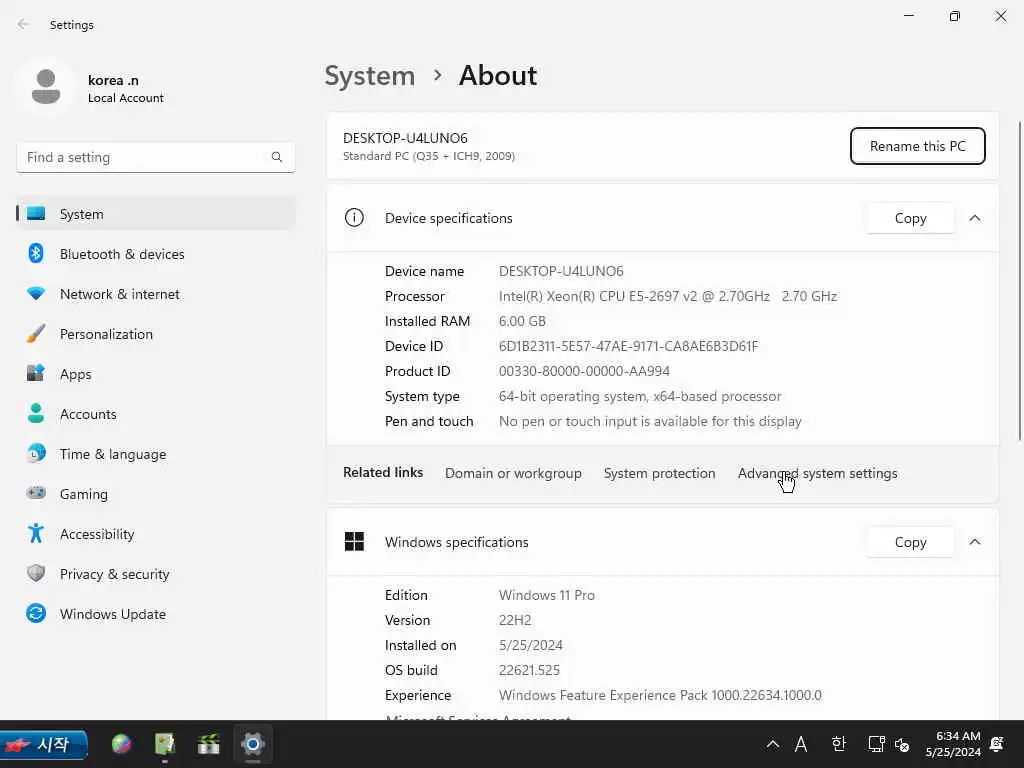The image size is (1024, 768).
Task: Open the taskbar clock and date
Action: pyautogui.click(x=953, y=744)
